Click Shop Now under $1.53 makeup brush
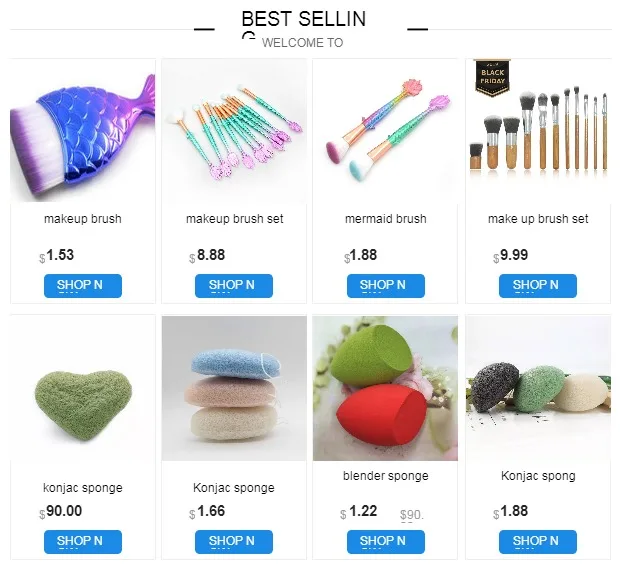 83,285
